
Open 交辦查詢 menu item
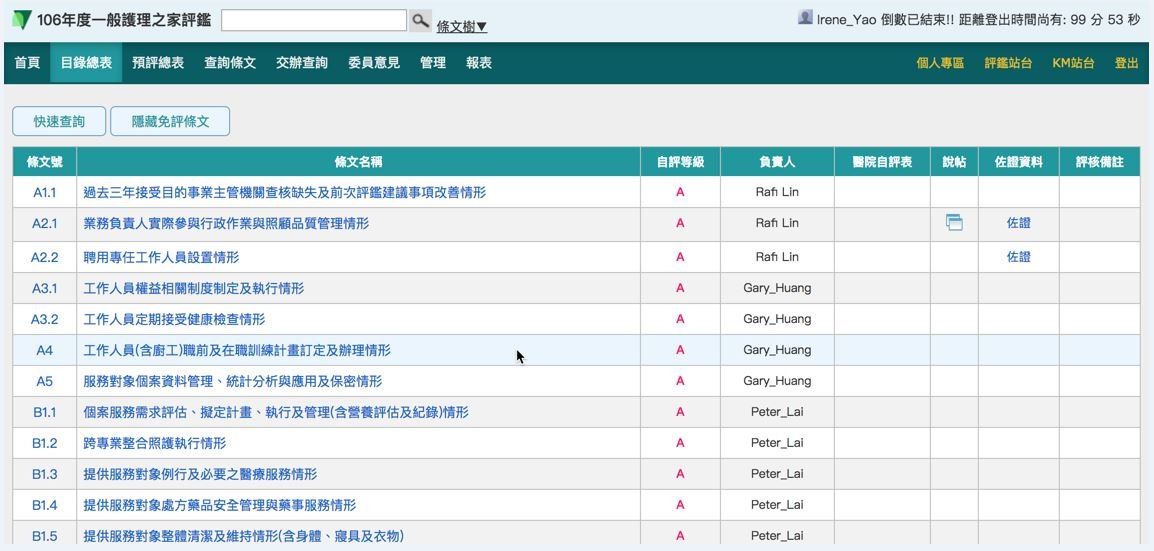[x=302, y=63]
